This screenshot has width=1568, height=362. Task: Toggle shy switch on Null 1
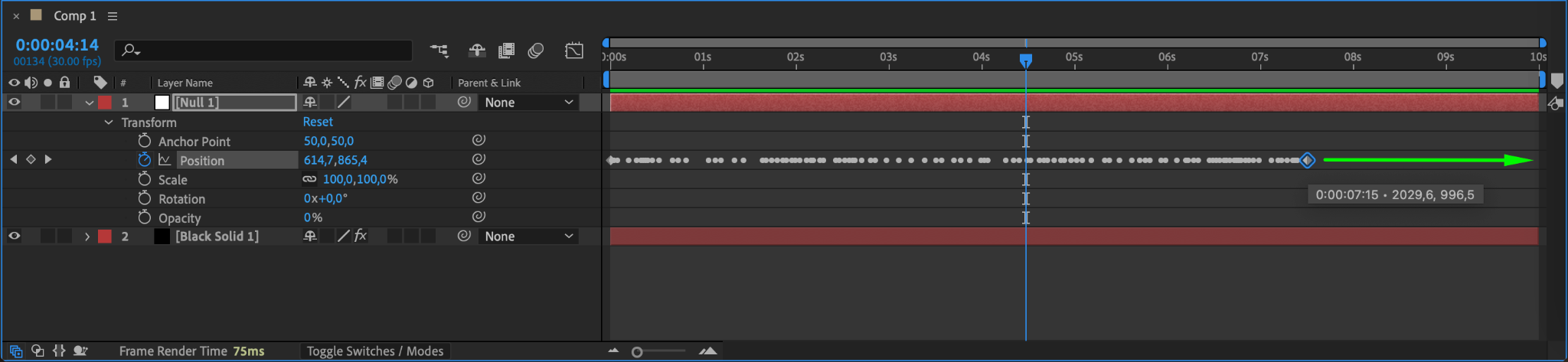pyautogui.click(x=310, y=102)
